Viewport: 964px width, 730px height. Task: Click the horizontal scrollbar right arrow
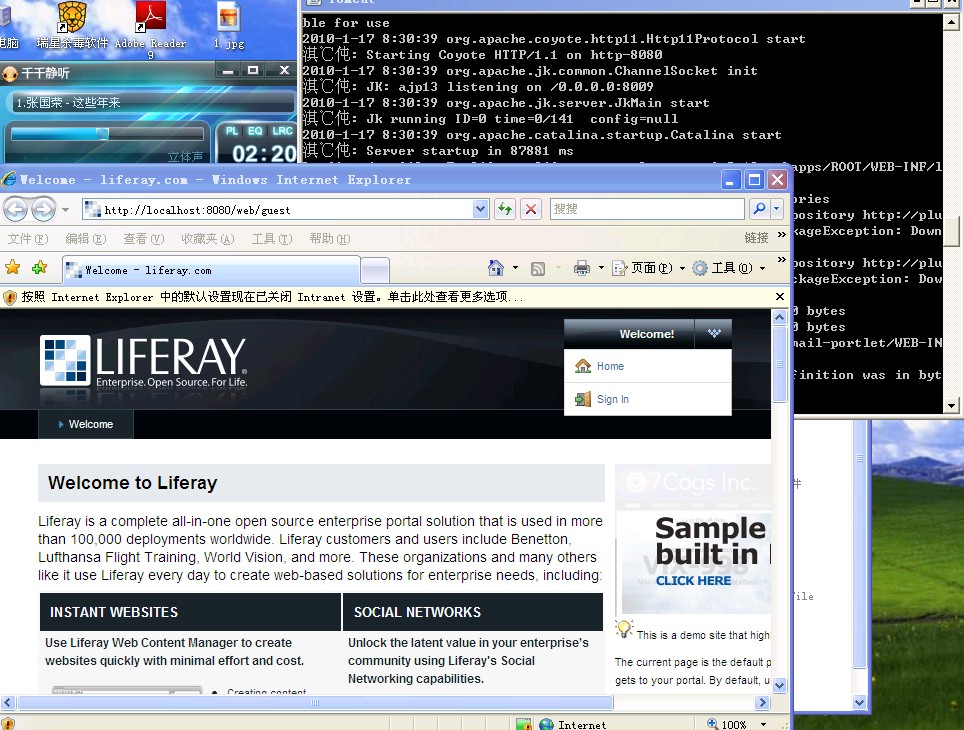[x=762, y=702]
